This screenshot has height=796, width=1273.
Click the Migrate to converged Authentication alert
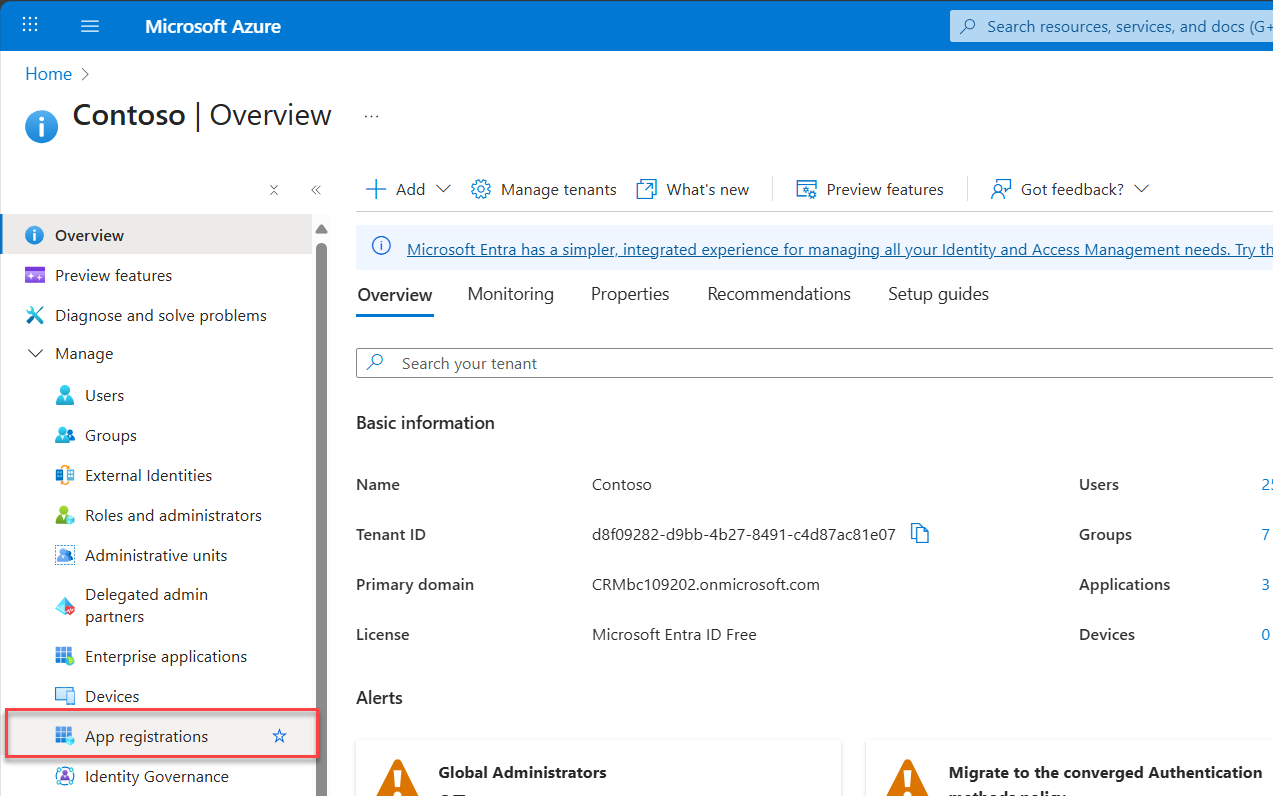coord(1069,768)
